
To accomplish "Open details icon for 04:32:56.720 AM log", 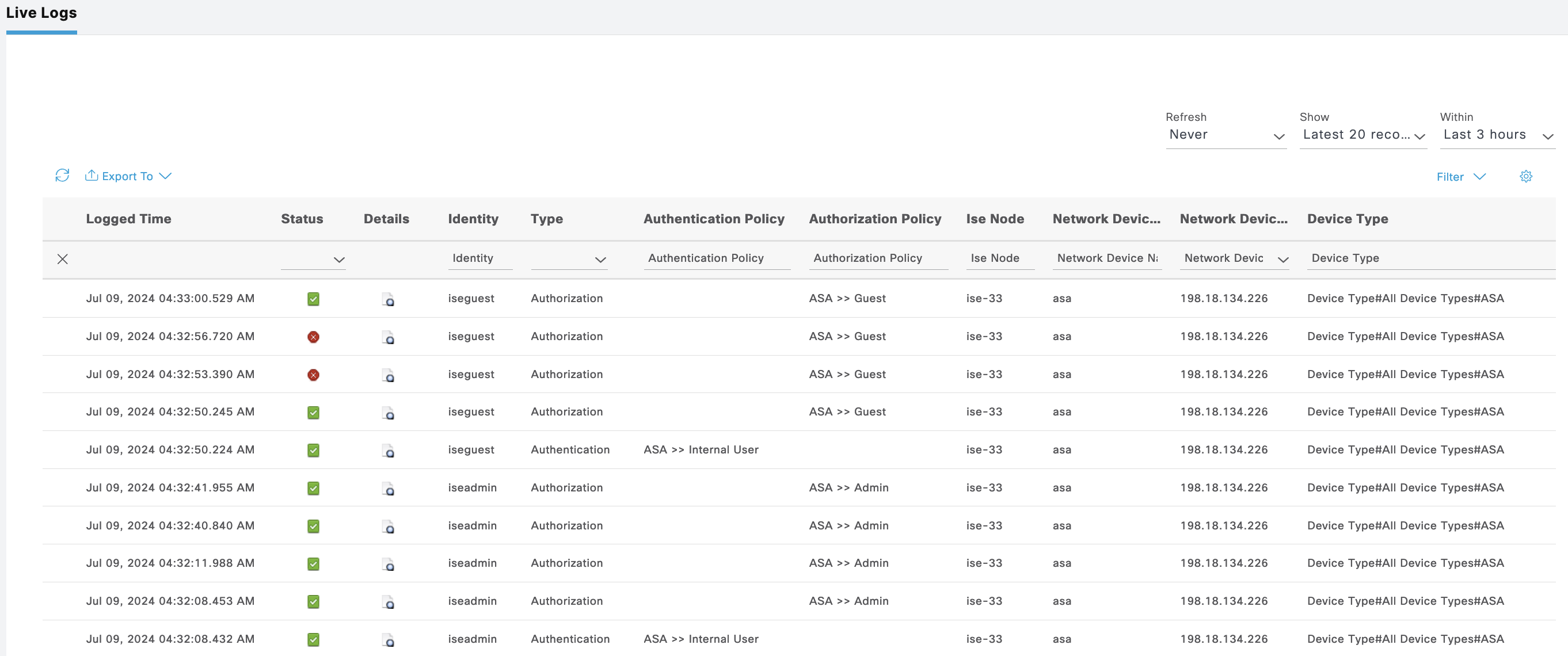I will (388, 337).
